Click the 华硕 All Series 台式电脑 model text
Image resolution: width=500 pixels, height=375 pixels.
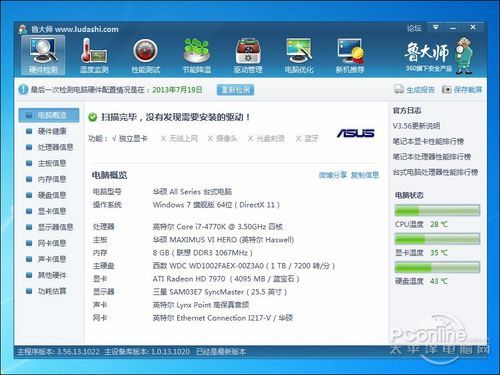pos(192,192)
